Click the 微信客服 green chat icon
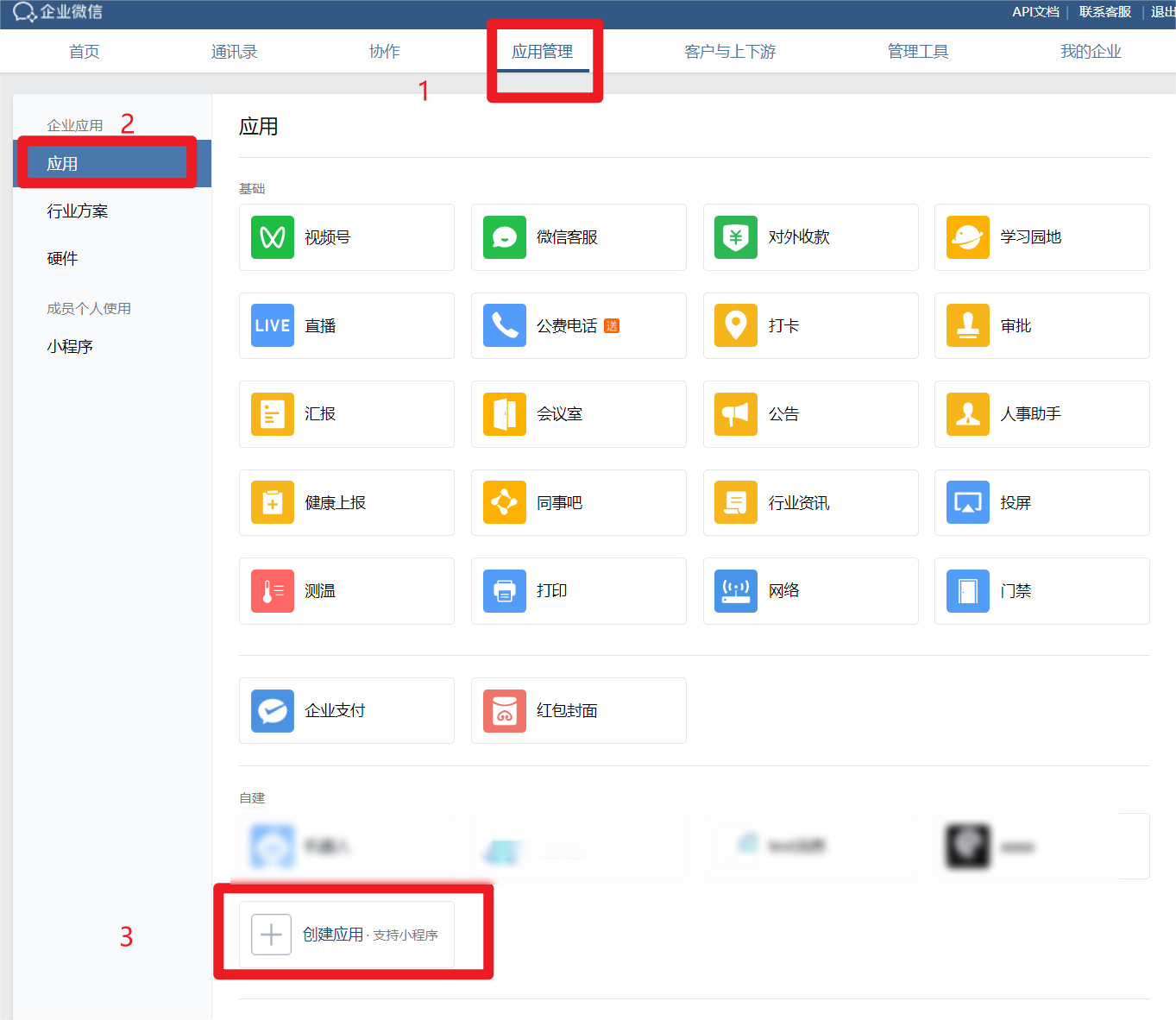Screen dimensions: 1176x1020 [x=504, y=237]
